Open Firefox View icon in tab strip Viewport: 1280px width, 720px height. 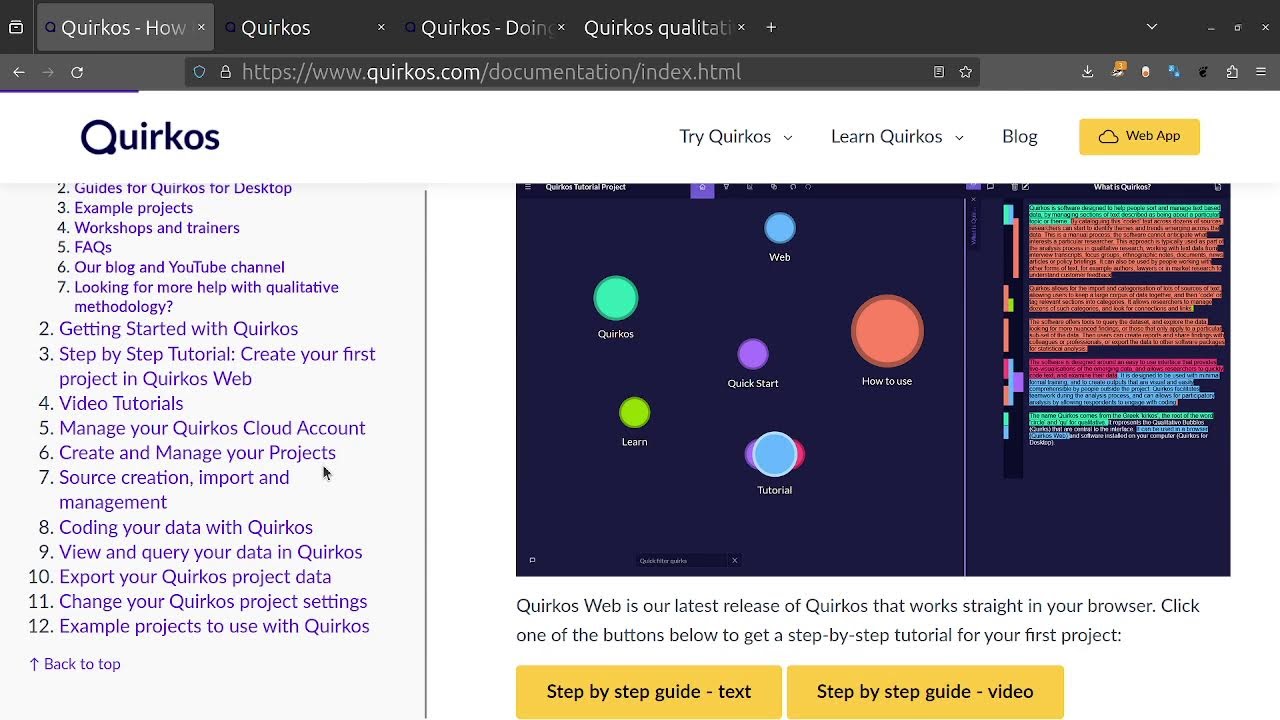(x=16, y=28)
